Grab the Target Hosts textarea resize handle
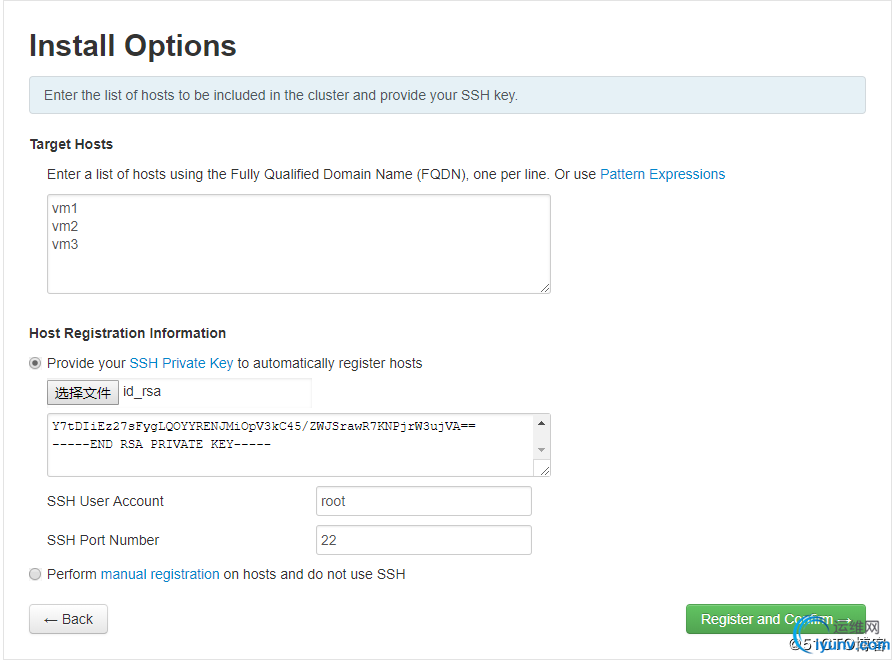The width and height of the screenshot is (896, 661). (x=545, y=288)
